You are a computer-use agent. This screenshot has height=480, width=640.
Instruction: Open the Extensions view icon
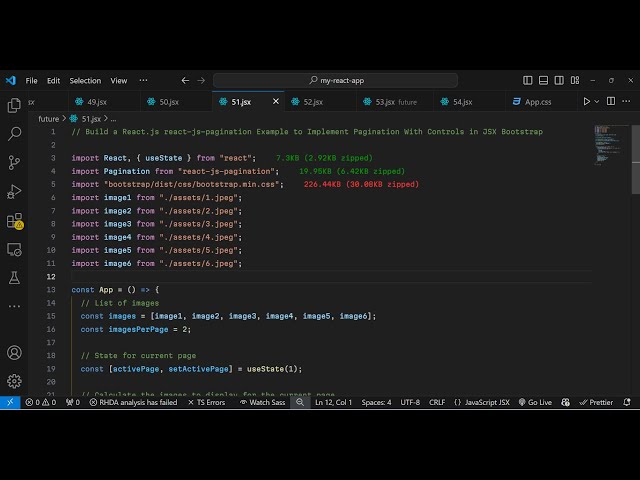click(x=14, y=221)
